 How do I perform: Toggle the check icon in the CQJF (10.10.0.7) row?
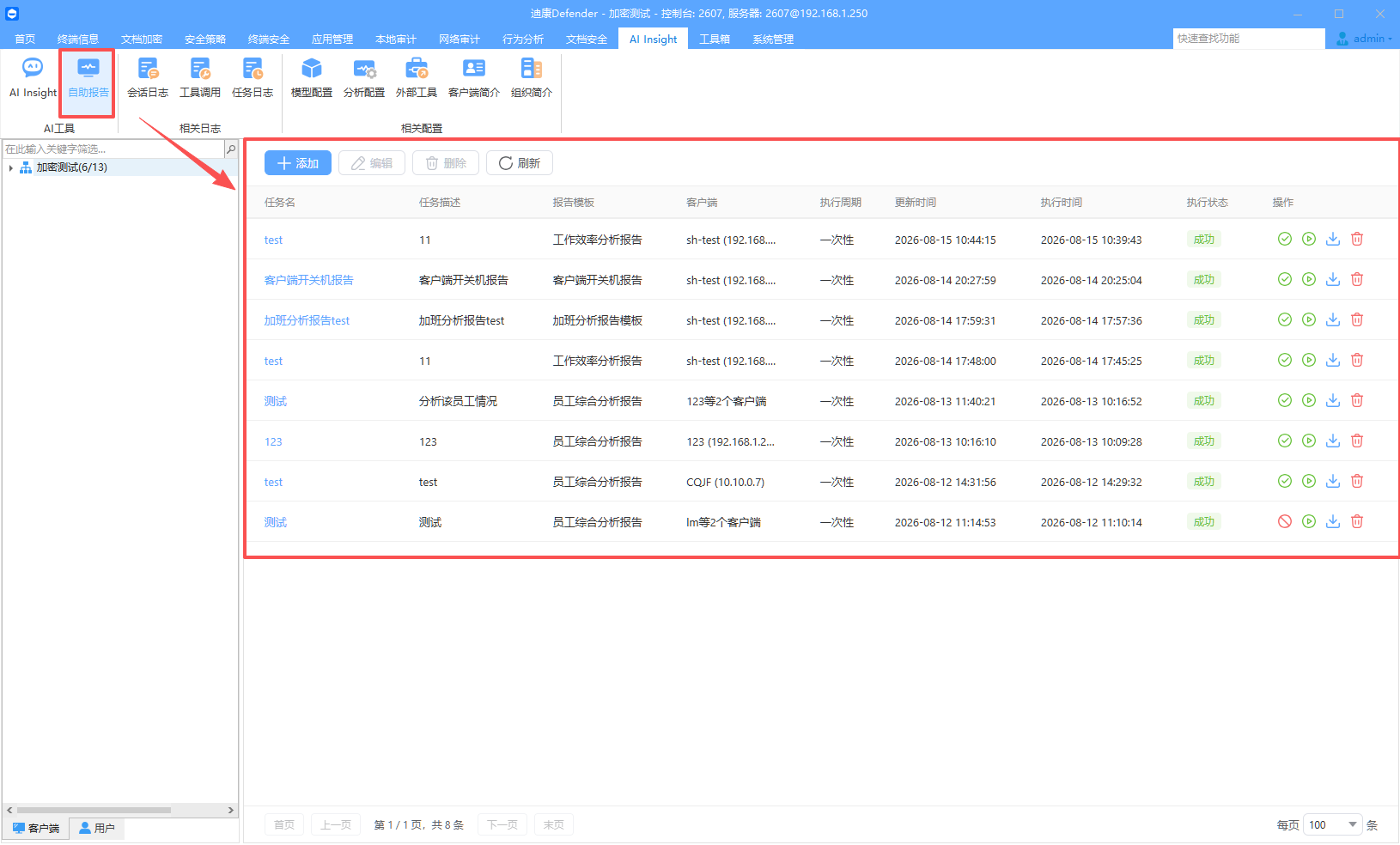click(1285, 481)
